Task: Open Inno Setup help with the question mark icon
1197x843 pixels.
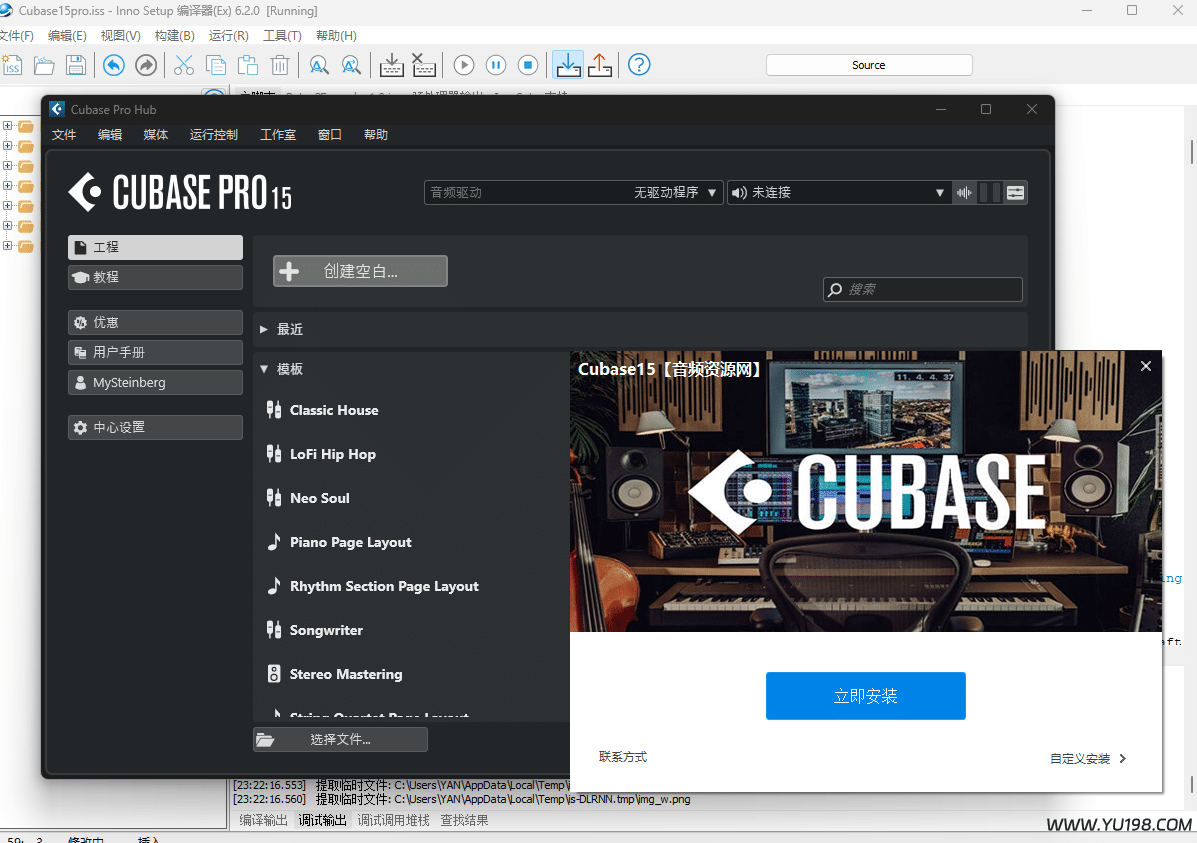Action: tap(639, 64)
